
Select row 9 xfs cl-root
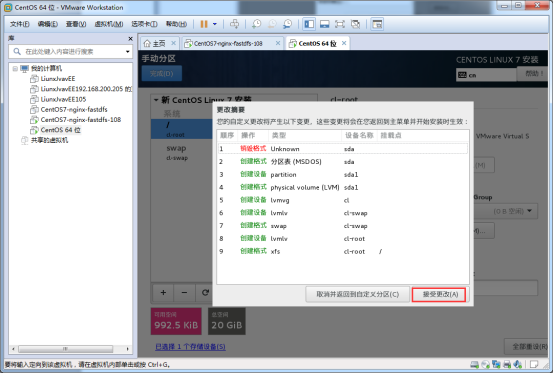(343, 251)
